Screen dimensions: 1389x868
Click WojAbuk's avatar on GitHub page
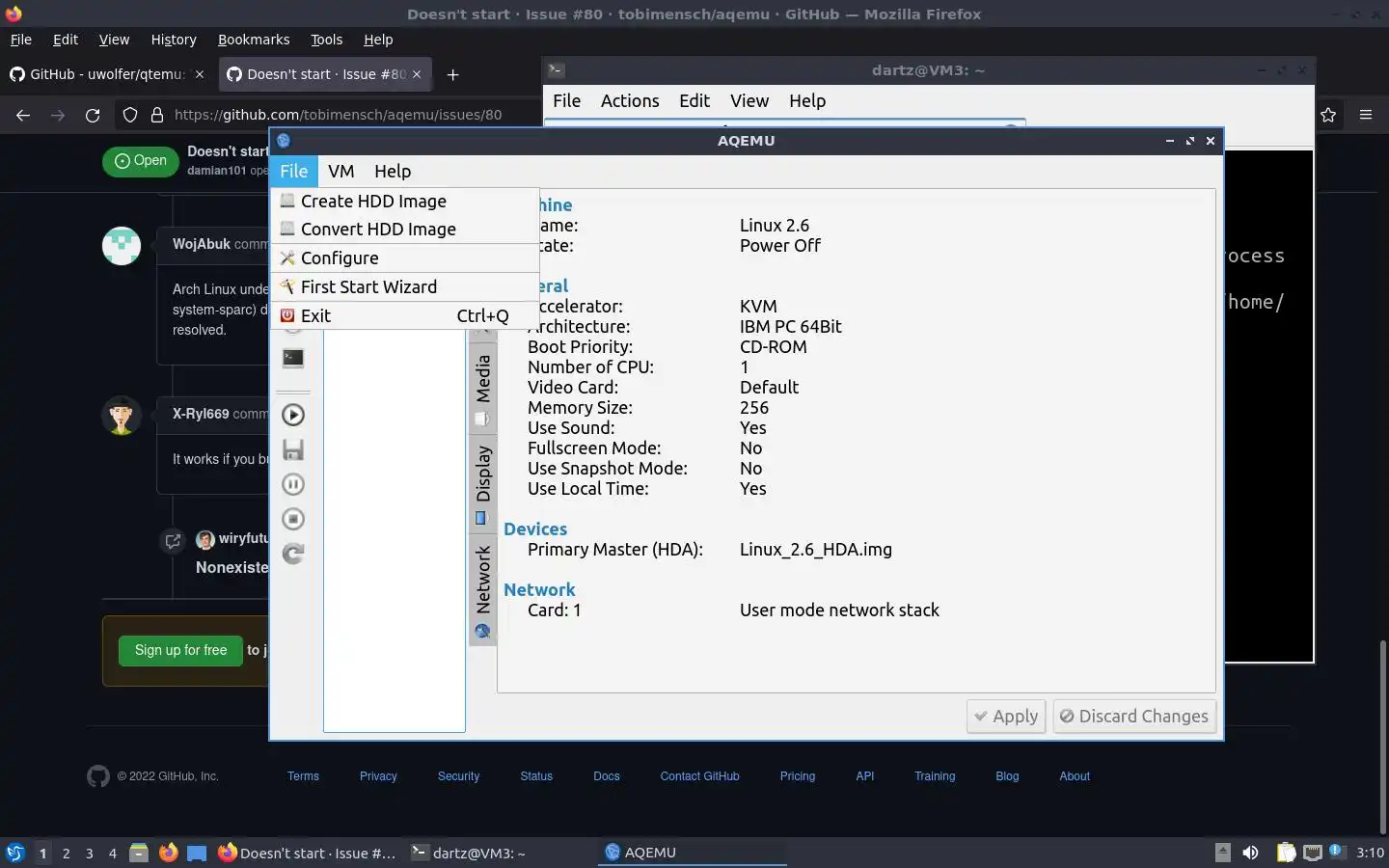coord(122,245)
